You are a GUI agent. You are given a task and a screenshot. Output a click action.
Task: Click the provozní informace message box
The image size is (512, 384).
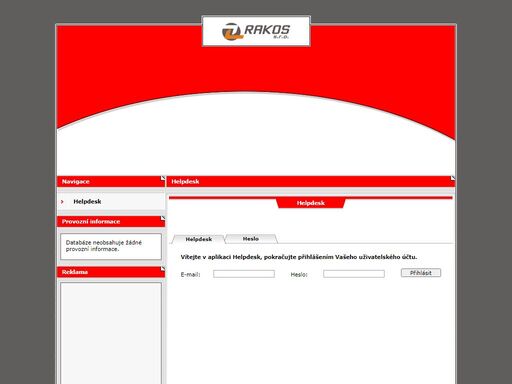pyautogui.click(x=111, y=246)
